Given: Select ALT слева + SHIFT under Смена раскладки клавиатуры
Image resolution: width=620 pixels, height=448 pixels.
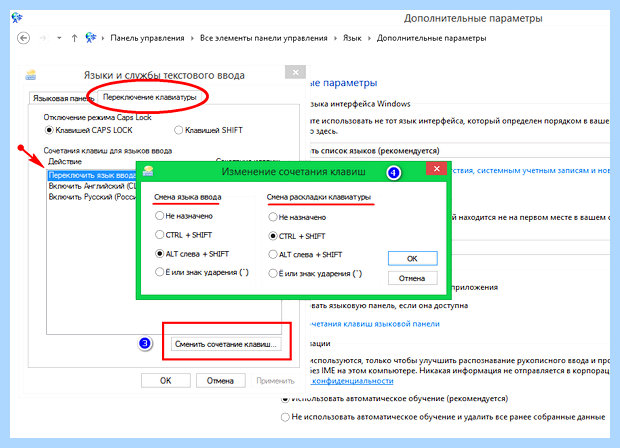Looking at the screenshot, I should coord(305,255).
